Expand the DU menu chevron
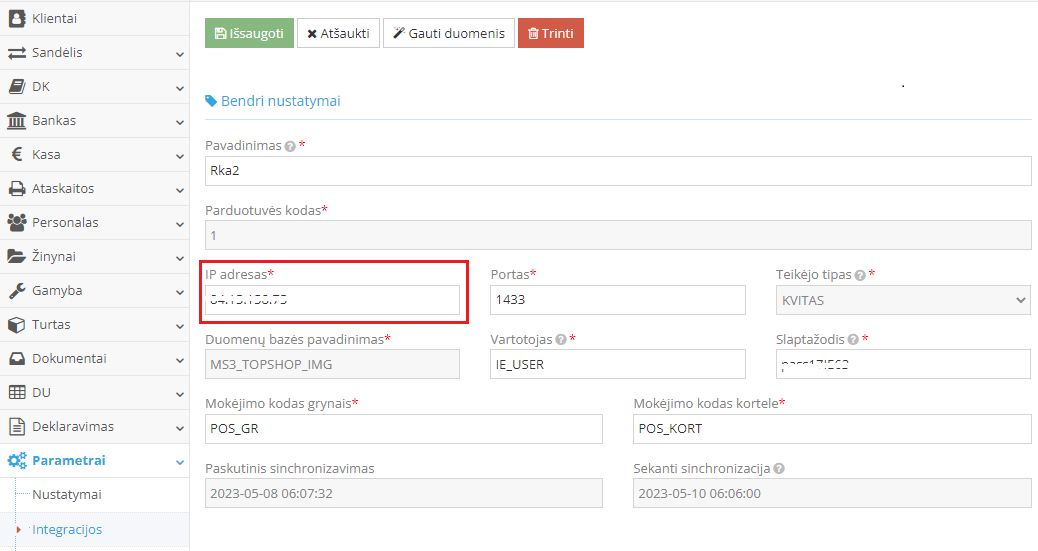 (179, 395)
